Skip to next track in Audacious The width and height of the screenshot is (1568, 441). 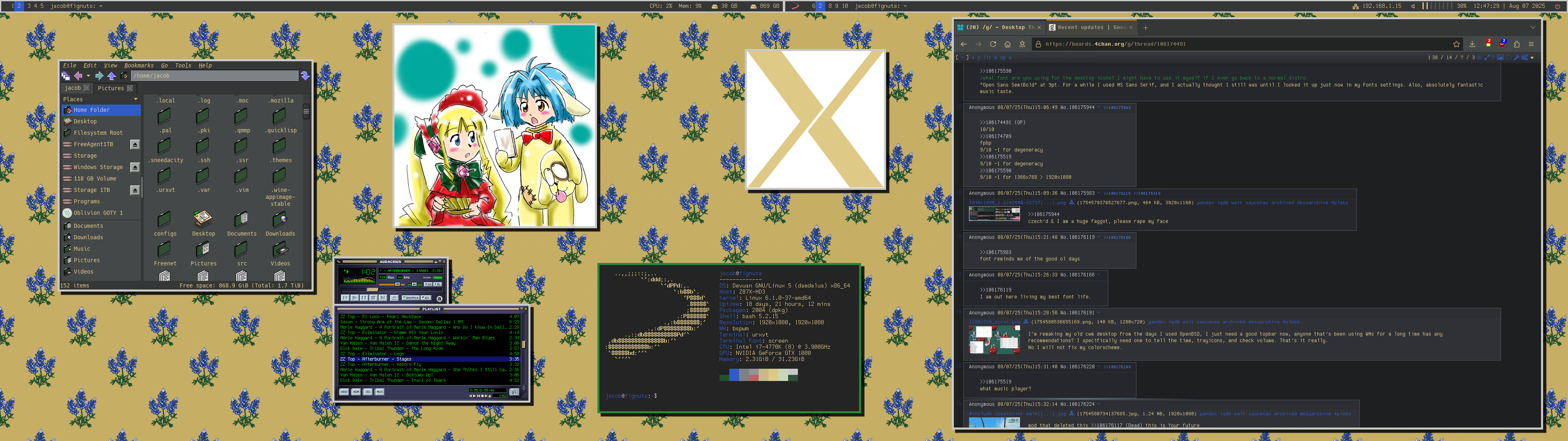(383, 298)
